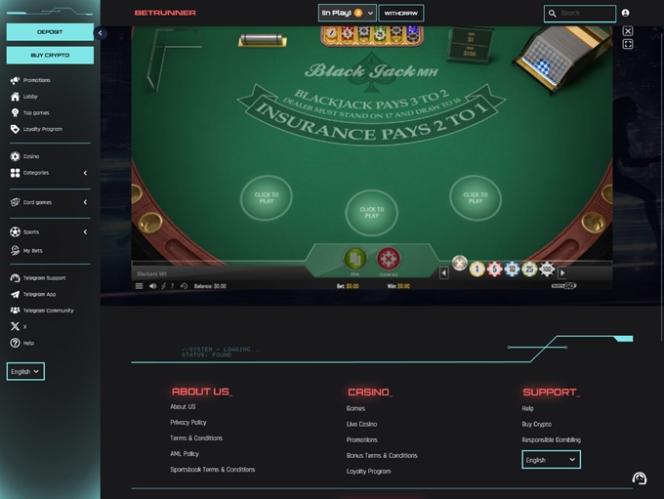Select the red 5 value chip
The width and height of the screenshot is (664, 499).
click(494, 269)
